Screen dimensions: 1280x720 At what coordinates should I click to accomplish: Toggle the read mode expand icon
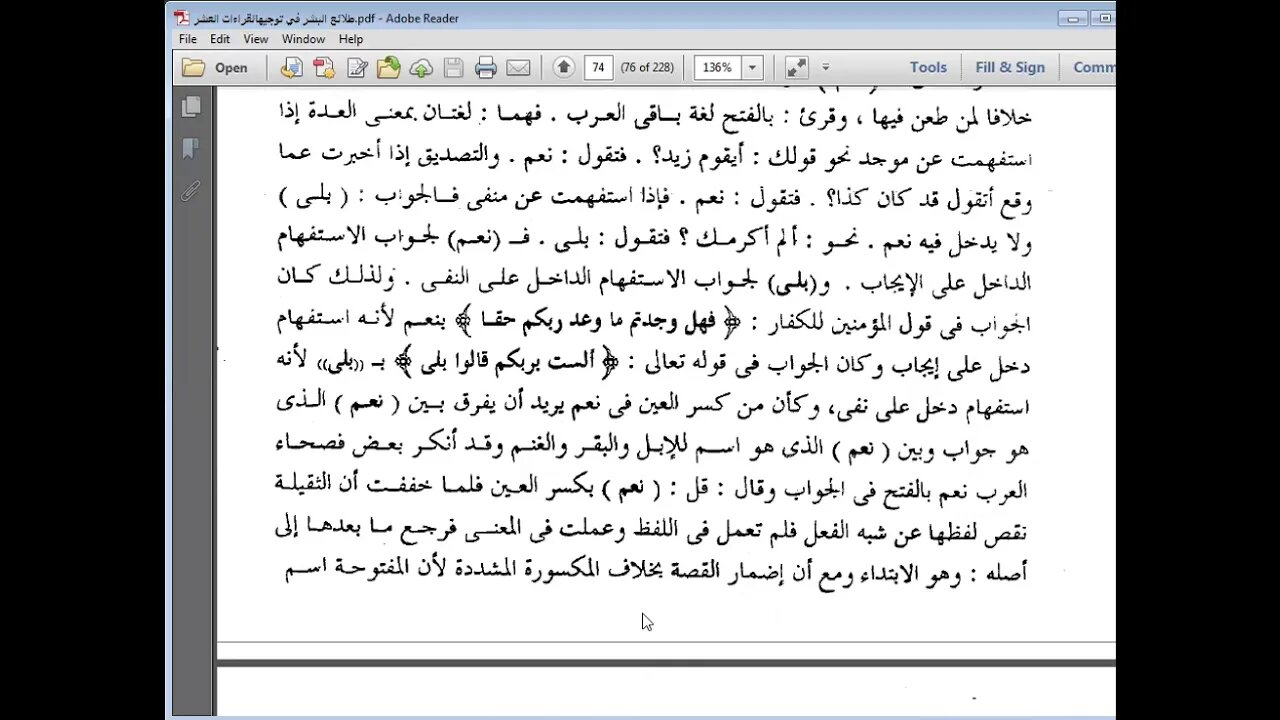[x=796, y=68]
